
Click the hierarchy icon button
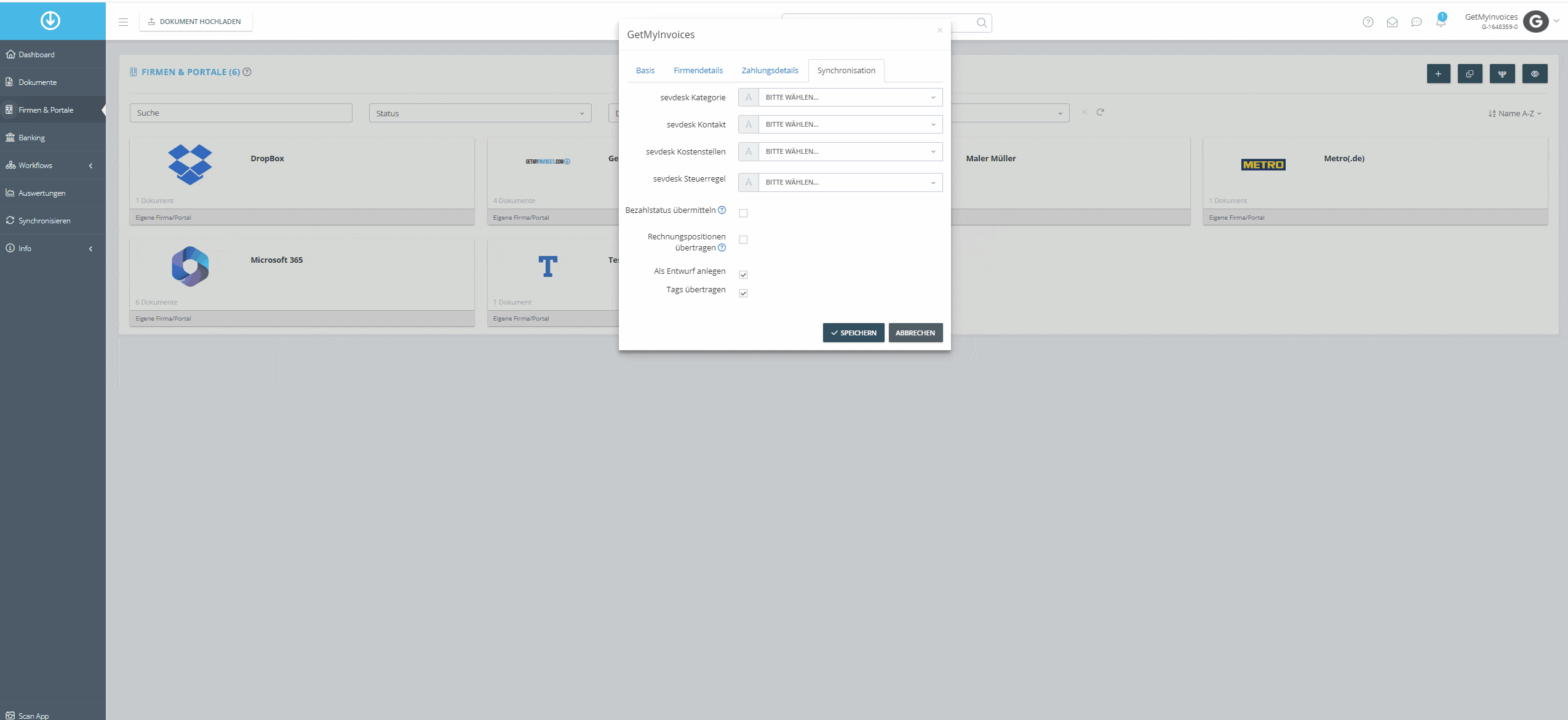pos(1502,74)
